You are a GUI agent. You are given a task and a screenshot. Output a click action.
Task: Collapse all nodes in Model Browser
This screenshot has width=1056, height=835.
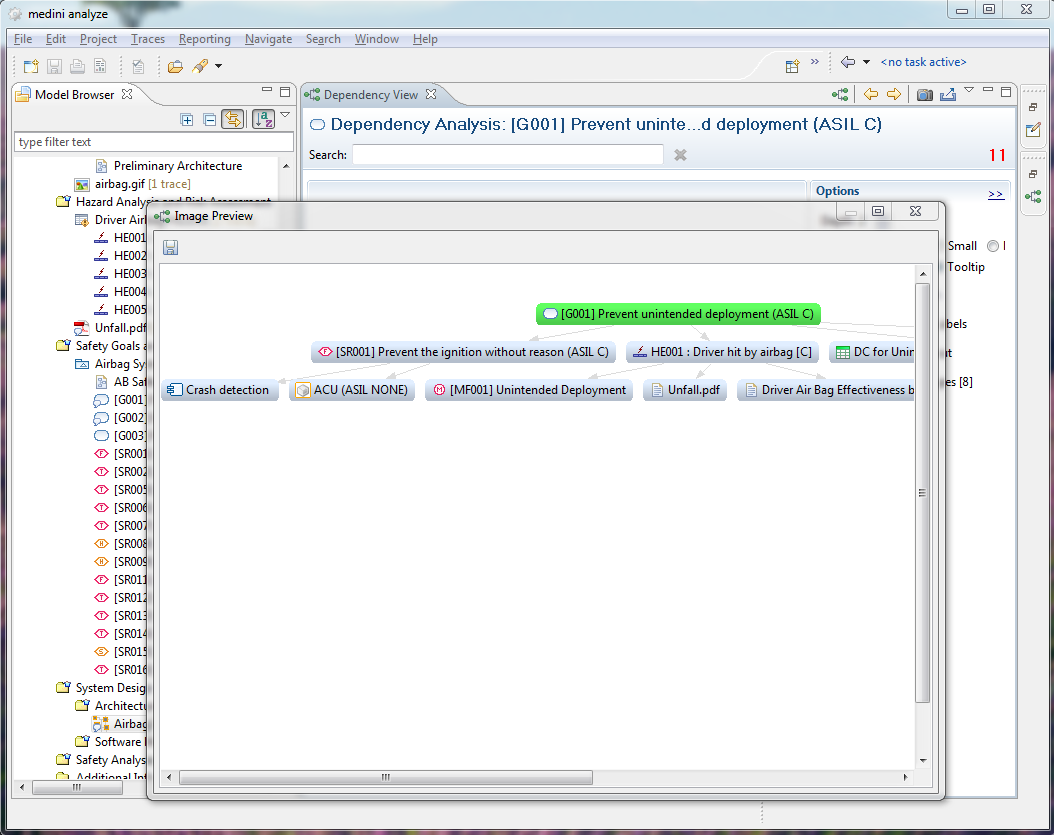[x=209, y=119]
